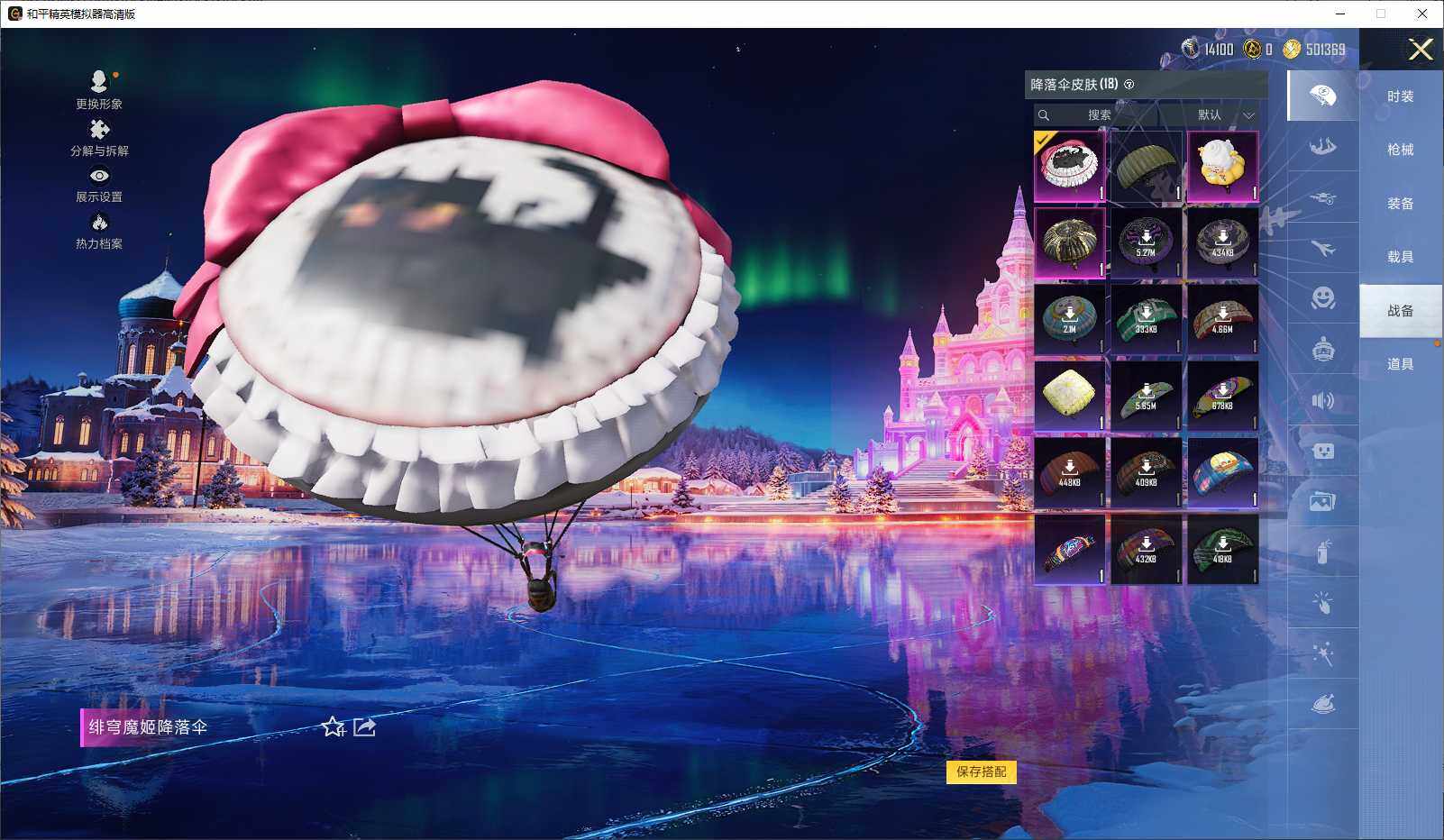The height and width of the screenshot is (840, 1444).
Task: Click the 绯穹魔姬降落伞 name label
Action: 148,727
